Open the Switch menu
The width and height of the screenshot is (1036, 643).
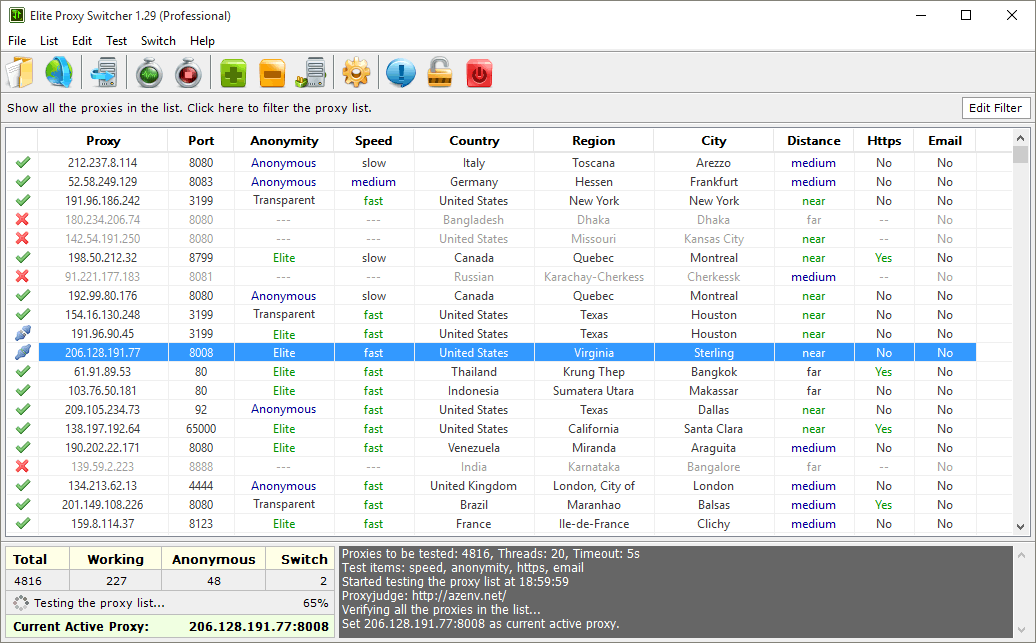tap(158, 41)
